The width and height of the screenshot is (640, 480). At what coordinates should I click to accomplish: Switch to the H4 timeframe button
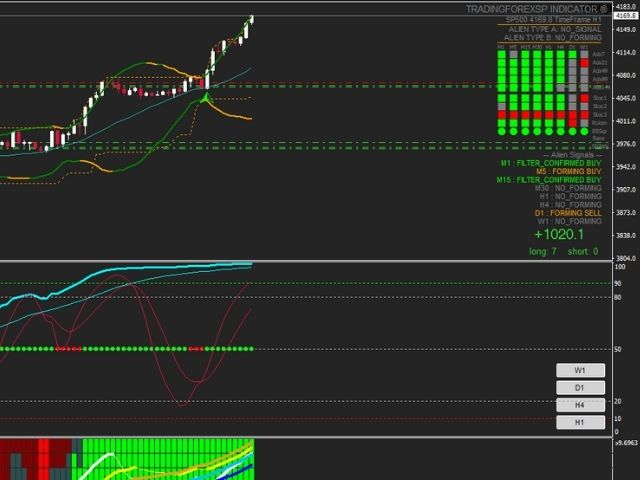580,405
